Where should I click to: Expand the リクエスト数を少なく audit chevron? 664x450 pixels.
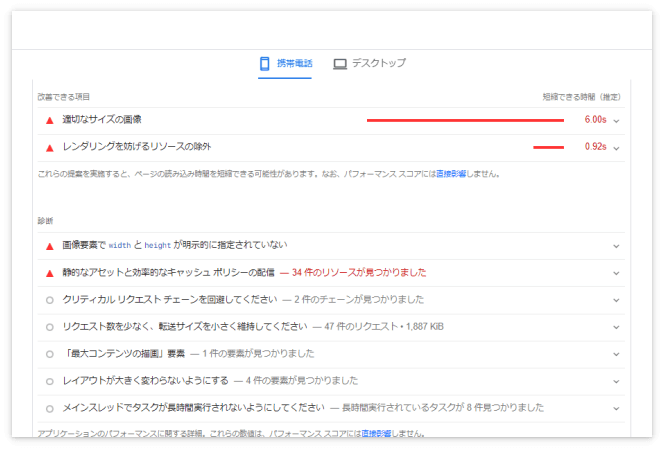616,327
